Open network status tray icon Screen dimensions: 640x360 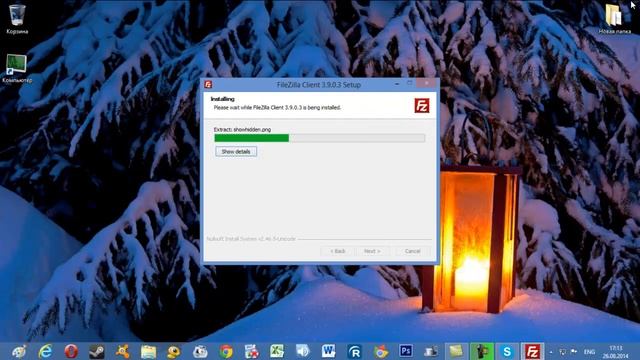(562, 352)
